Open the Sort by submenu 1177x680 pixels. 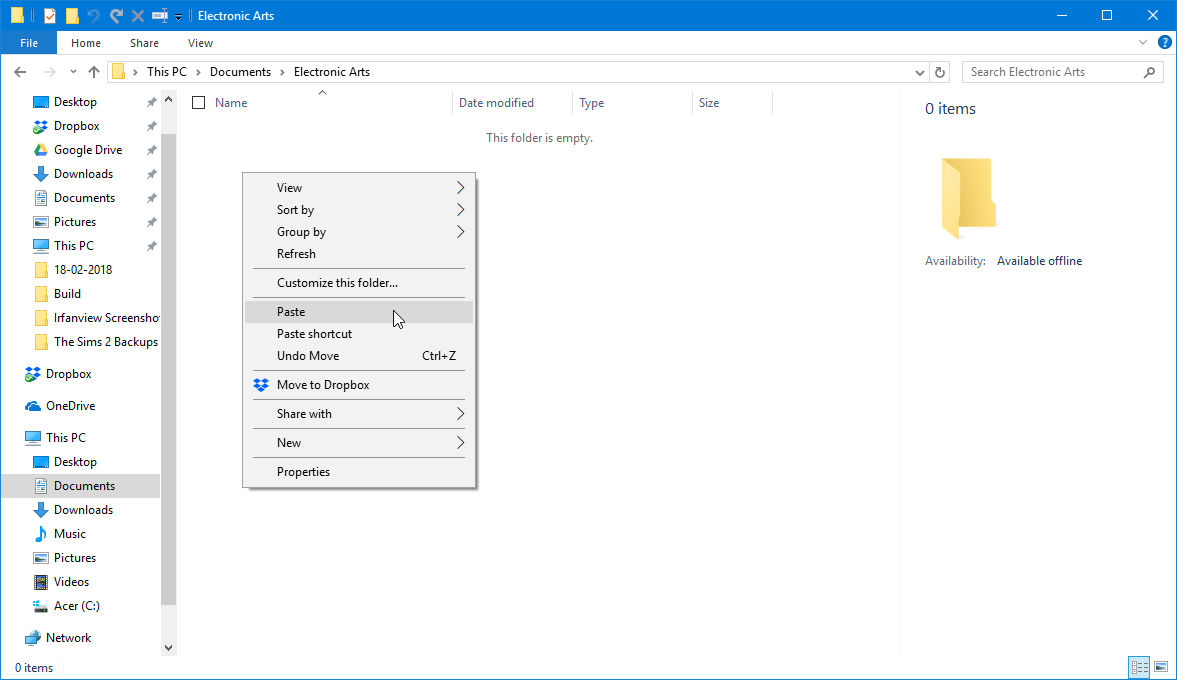[359, 210]
